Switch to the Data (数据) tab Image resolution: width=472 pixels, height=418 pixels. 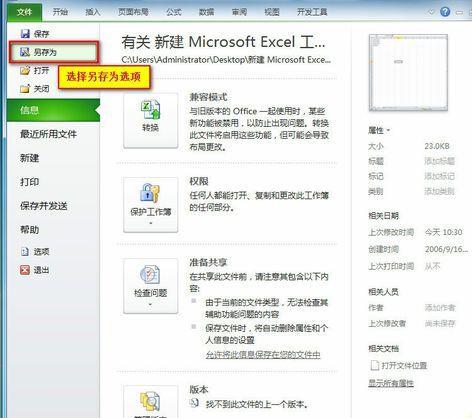(x=206, y=12)
